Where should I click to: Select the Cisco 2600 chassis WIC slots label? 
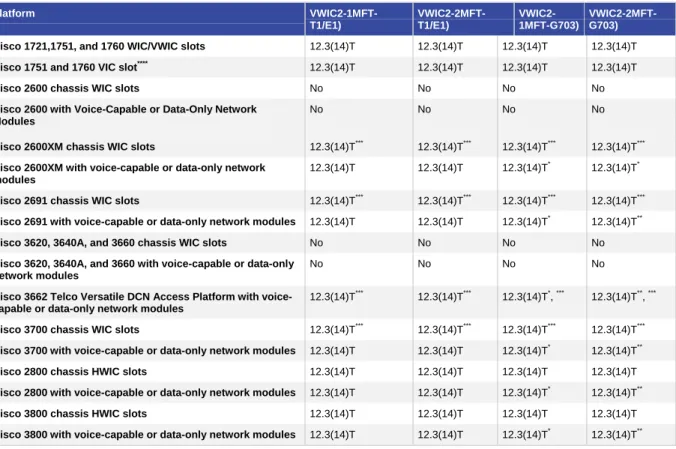point(69,88)
